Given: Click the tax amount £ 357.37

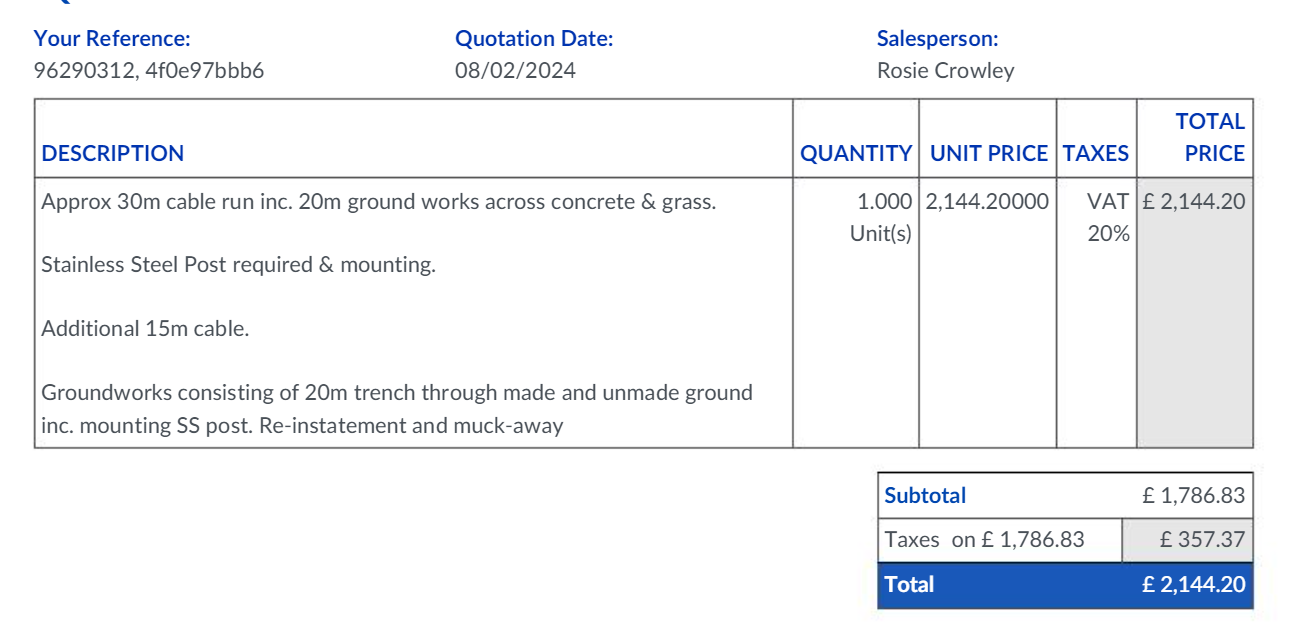Looking at the screenshot, I should (1202, 540).
